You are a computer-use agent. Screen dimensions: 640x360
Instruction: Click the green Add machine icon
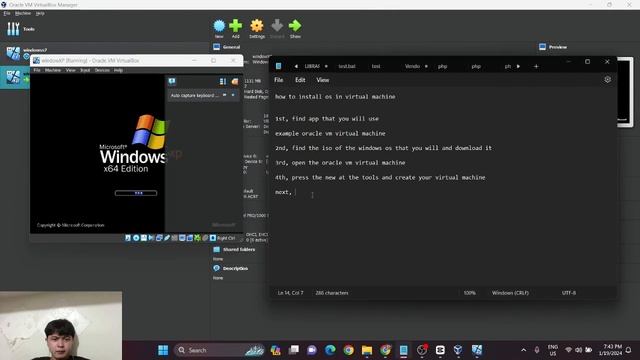(236, 27)
